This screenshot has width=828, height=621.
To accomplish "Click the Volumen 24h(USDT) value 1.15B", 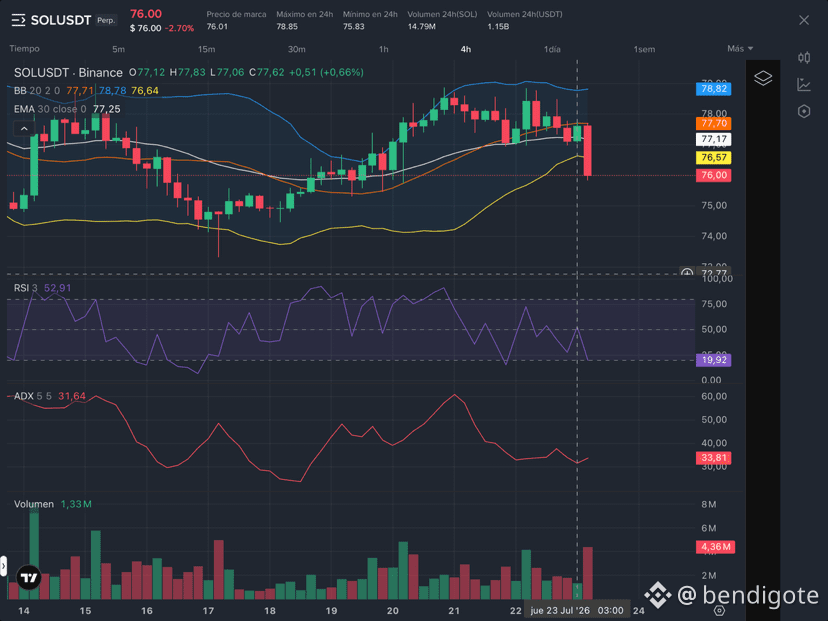I will coord(498,26).
